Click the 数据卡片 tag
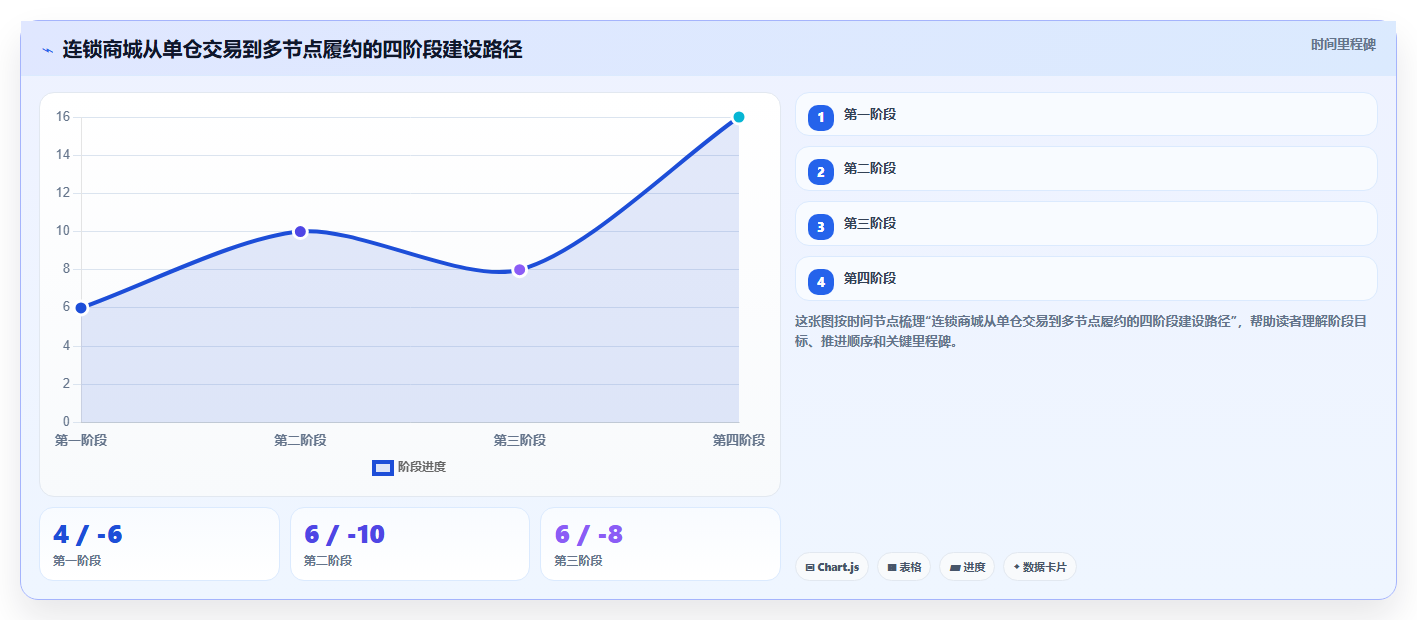Viewport: 1417px width, 620px height. pyautogui.click(x=1040, y=567)
